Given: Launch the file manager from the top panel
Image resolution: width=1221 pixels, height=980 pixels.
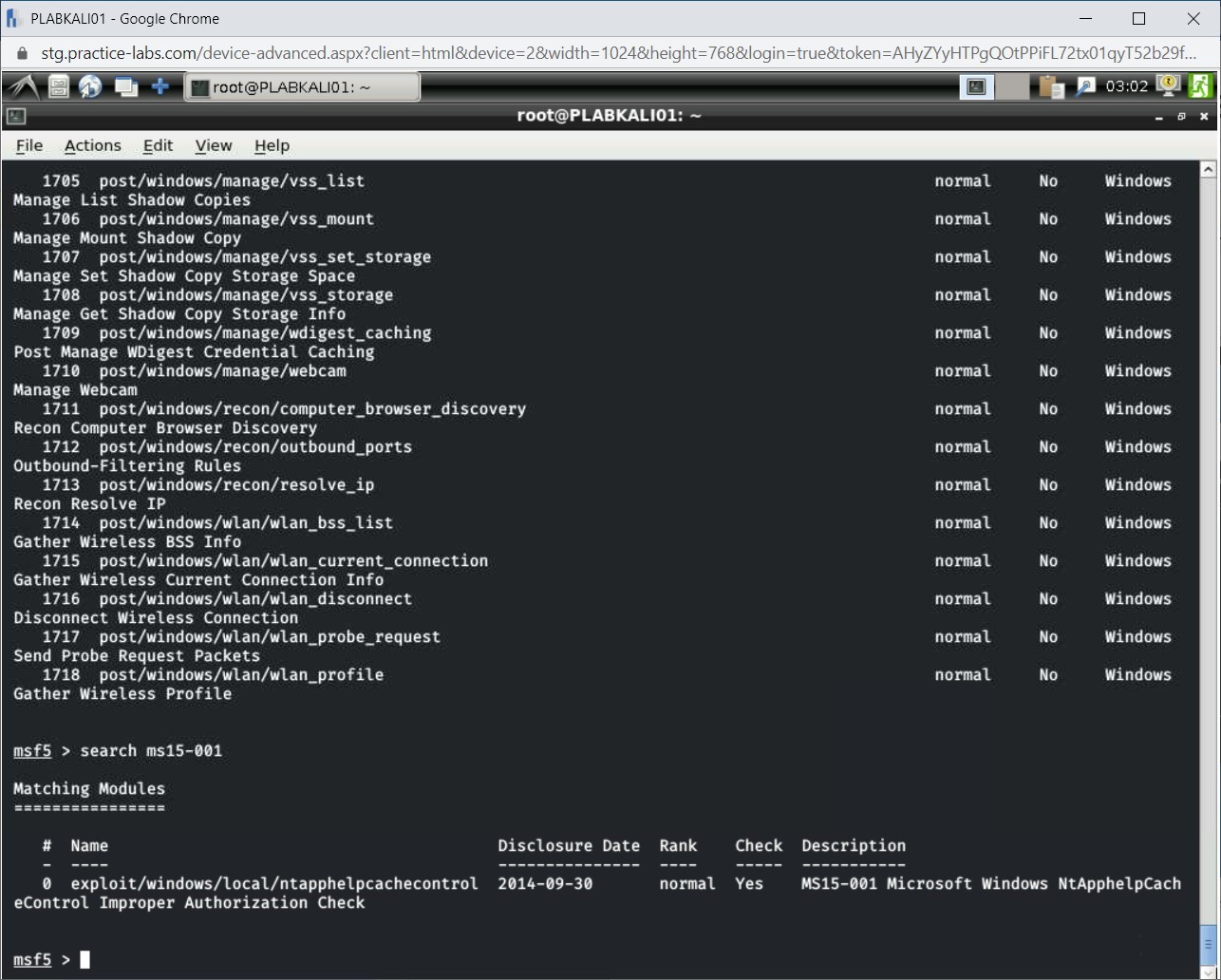Looking at the screenshot, I should point(57,85).
